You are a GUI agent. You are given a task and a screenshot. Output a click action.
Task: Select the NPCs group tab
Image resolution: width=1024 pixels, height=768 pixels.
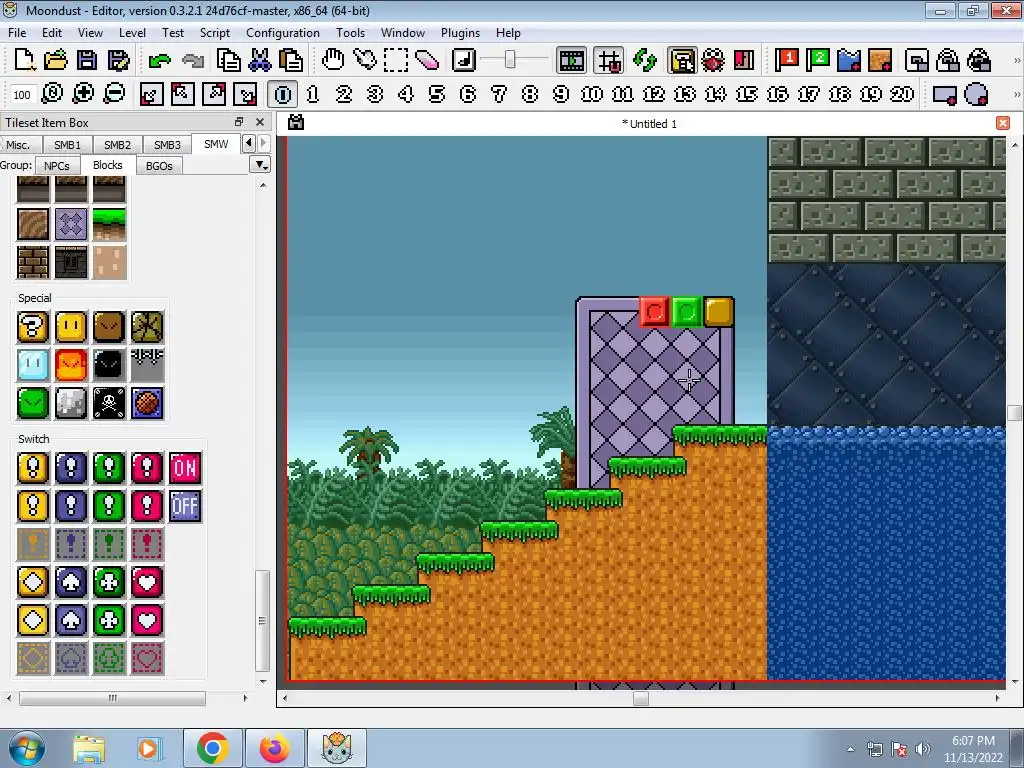pyautogui.click(x=57, y=166)
